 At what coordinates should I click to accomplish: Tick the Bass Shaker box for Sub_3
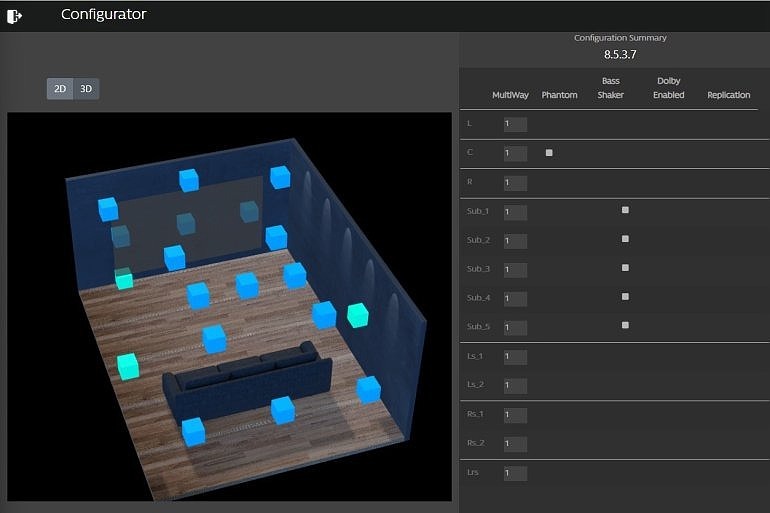click(625, 268)
